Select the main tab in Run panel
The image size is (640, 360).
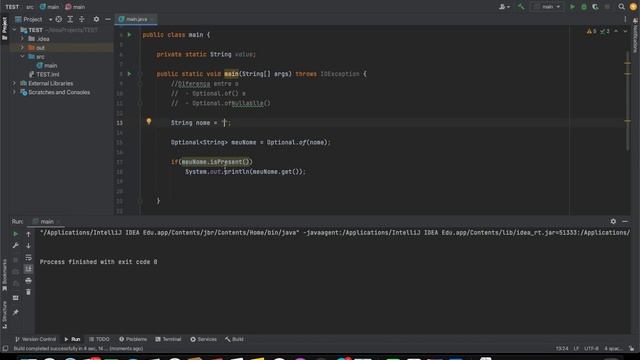point(47,222)
